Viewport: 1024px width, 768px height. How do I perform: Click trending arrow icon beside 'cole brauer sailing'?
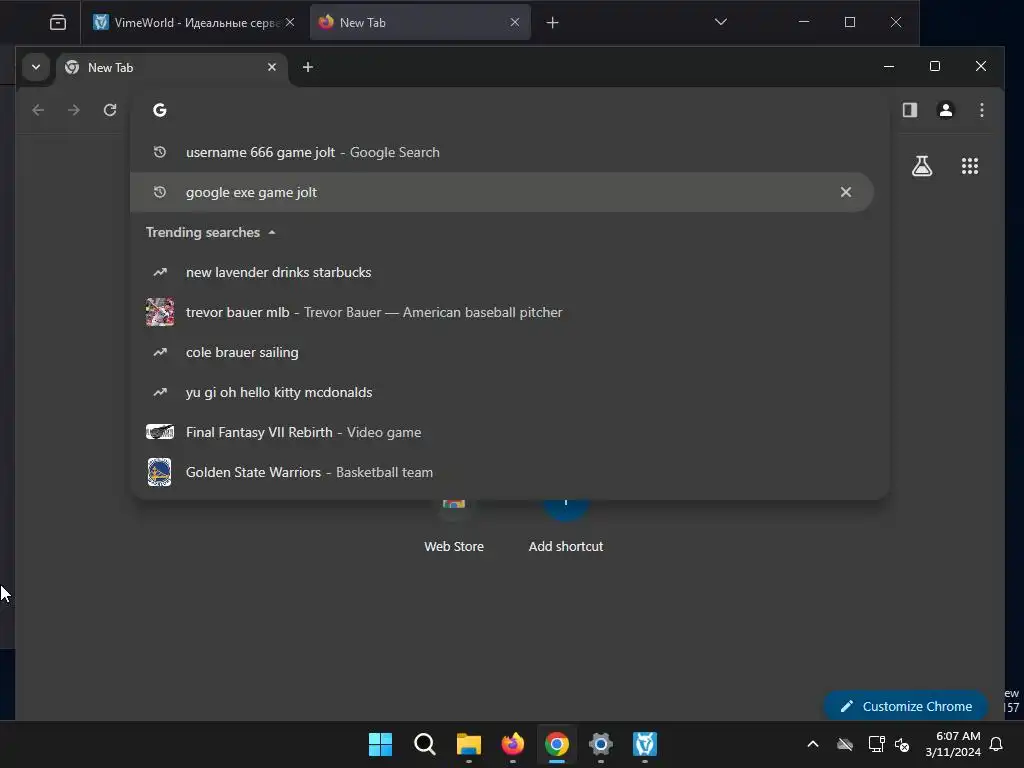(x=159, y=352)
